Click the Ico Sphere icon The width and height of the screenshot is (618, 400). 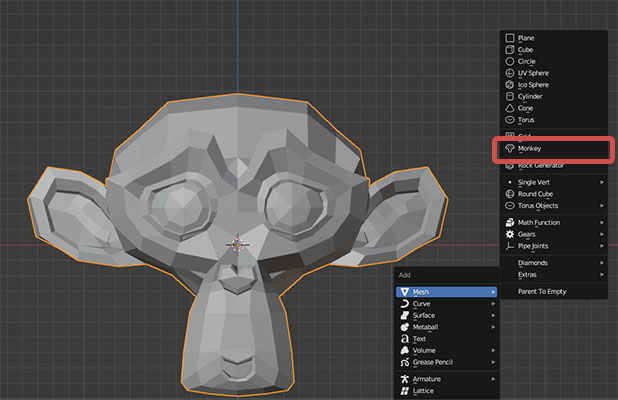(x=510, y=85)
